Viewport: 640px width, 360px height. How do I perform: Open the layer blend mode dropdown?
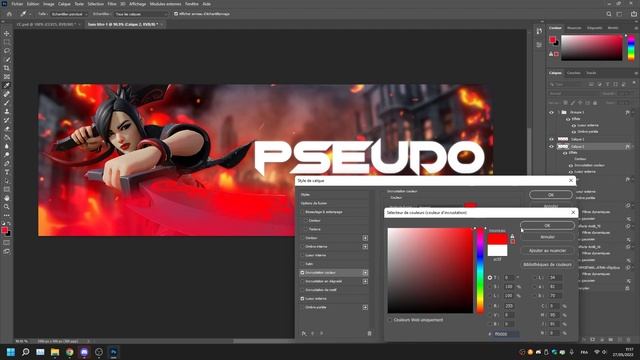[x=573, y=93]
